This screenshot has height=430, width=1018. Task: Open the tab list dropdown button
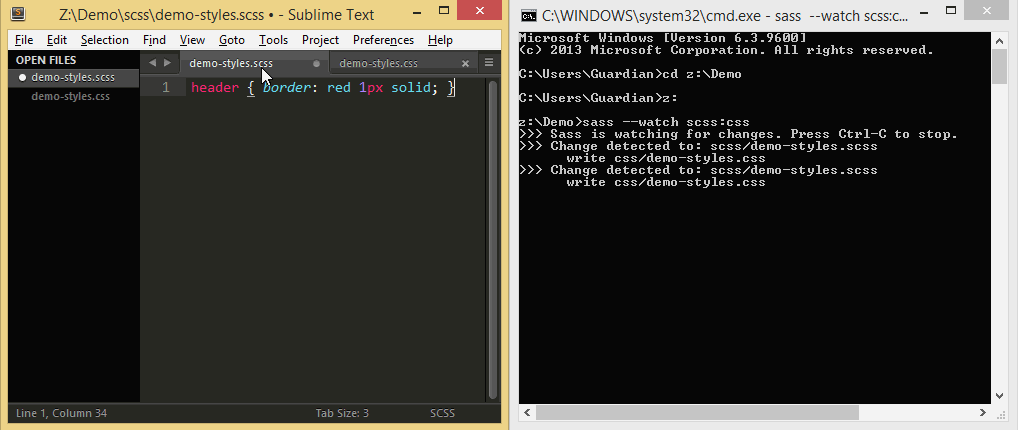pyautogui.click(x=489, y=63)
